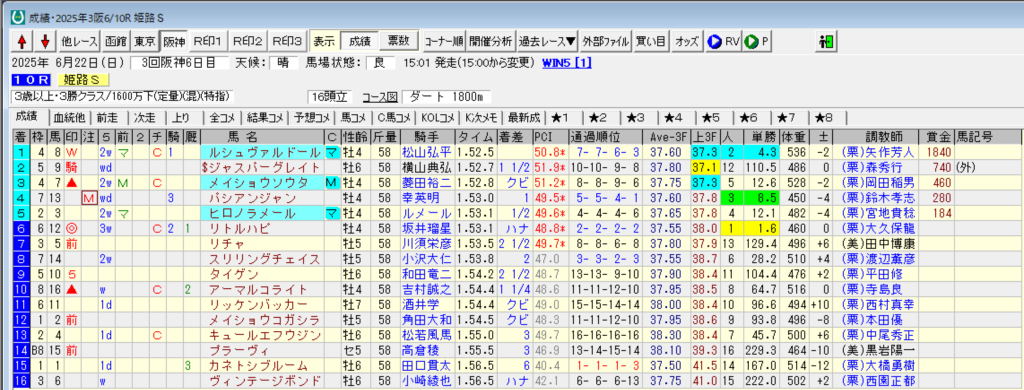
Task: Click the horseshoe icon in title bar
Action: [18, 18]
